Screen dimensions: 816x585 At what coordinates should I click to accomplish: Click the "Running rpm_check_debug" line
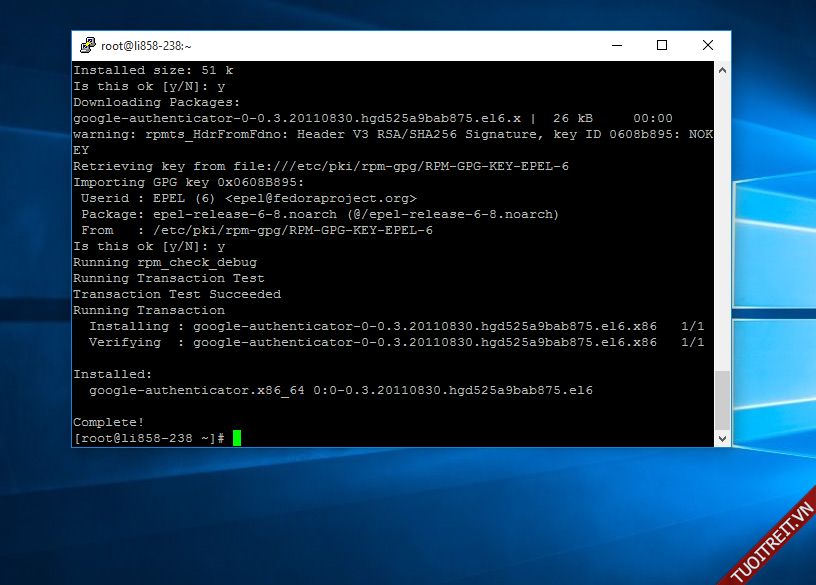165,262
